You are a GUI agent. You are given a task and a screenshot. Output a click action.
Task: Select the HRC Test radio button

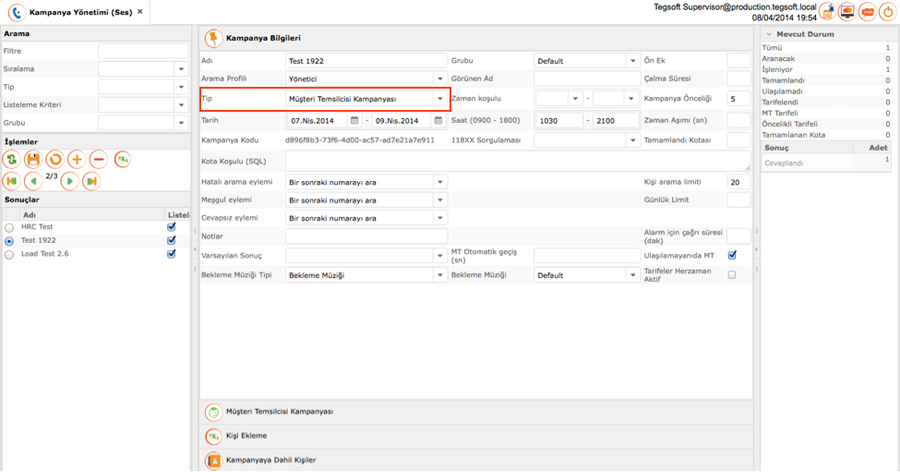tap(9, 228)
